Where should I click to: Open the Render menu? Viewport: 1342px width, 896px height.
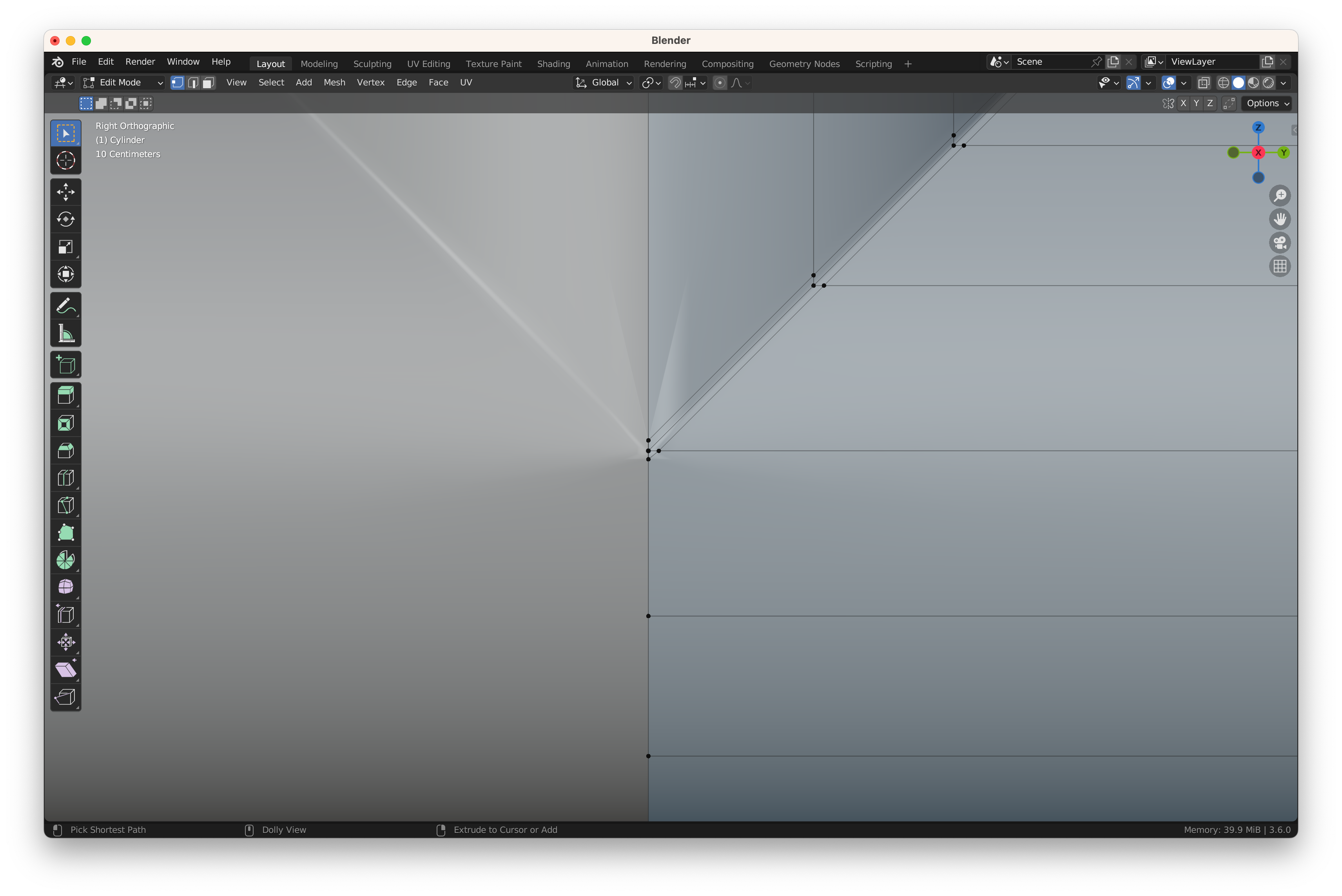pos(140,62)
